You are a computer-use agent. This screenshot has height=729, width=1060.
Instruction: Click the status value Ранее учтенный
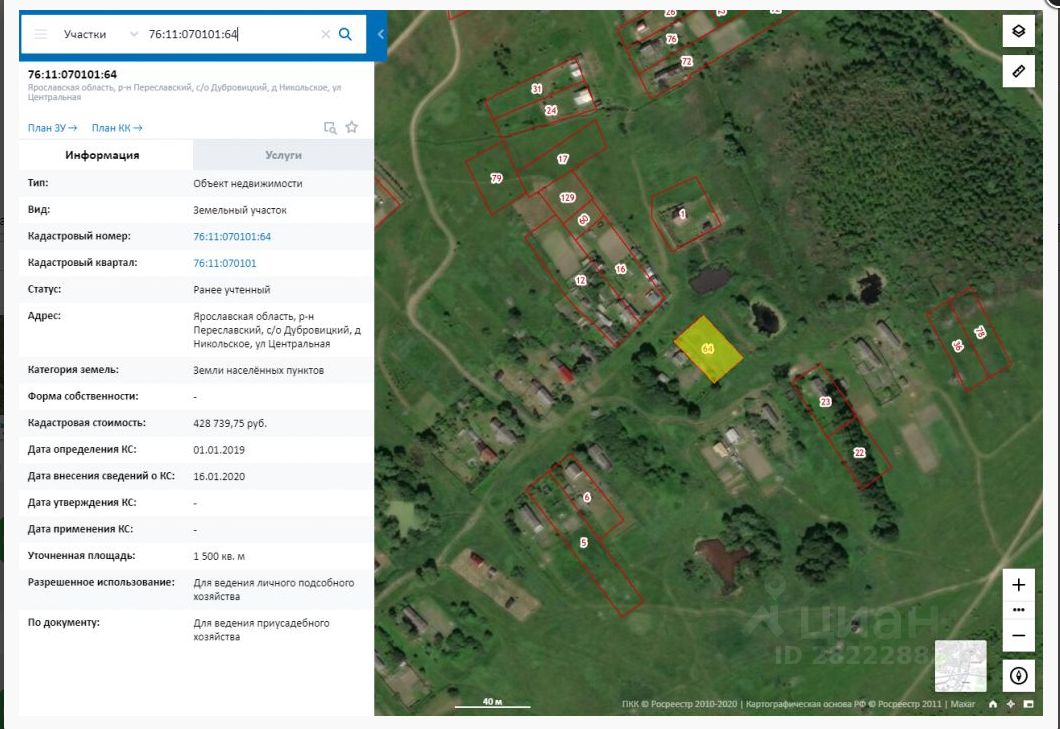232,289
